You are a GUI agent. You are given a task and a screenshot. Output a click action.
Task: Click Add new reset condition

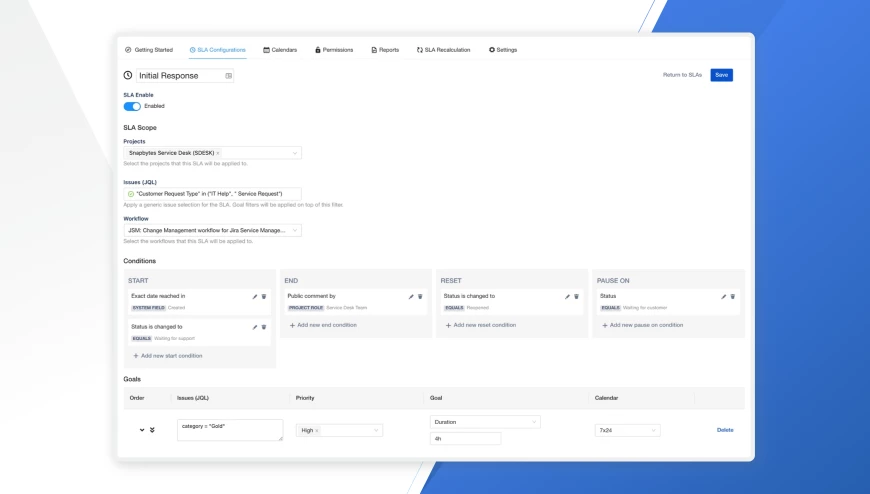480,325
